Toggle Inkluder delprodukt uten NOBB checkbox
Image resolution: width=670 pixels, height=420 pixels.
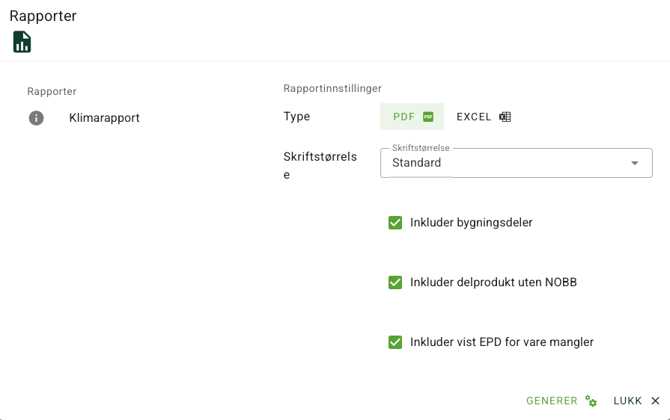395,283
